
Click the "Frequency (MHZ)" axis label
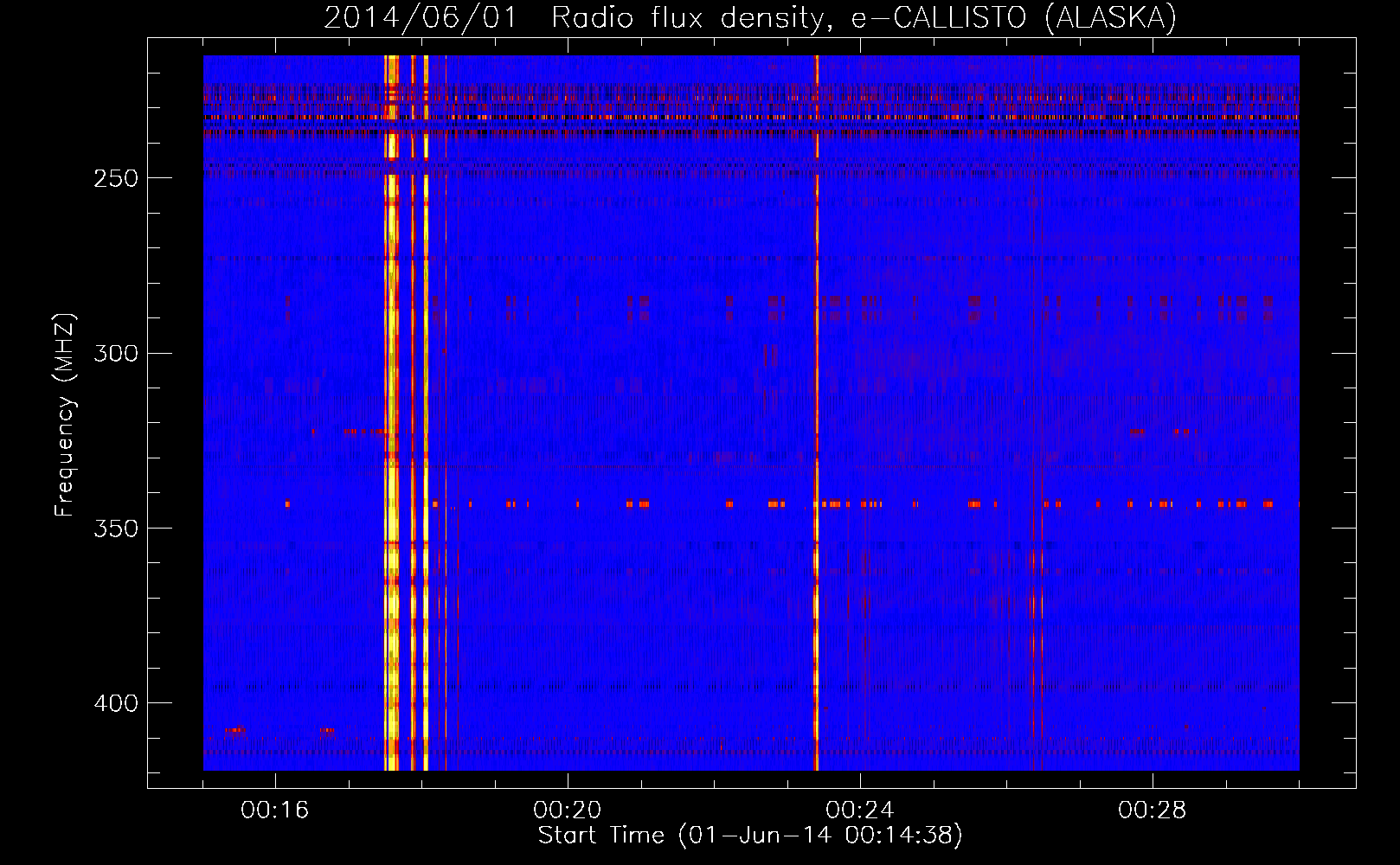coord(65,415)
